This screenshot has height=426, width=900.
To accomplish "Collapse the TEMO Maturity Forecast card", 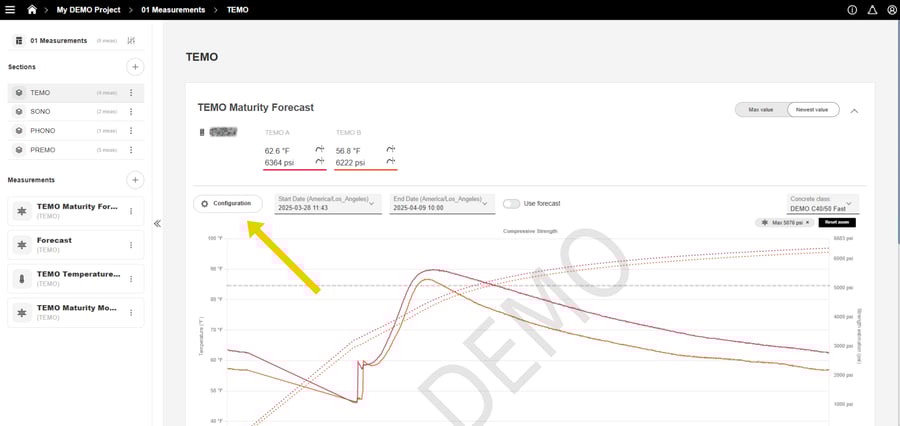I will click(854, 111).
